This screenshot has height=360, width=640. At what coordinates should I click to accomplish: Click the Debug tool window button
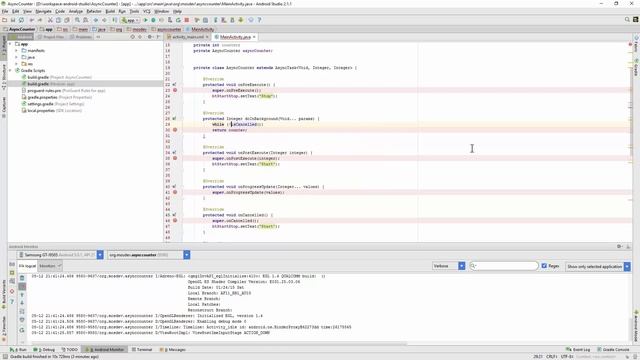[44, 349]
